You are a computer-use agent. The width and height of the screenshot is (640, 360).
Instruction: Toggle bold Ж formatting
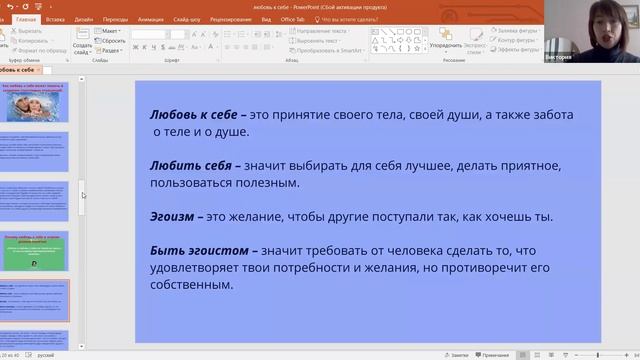click(136, 47)
